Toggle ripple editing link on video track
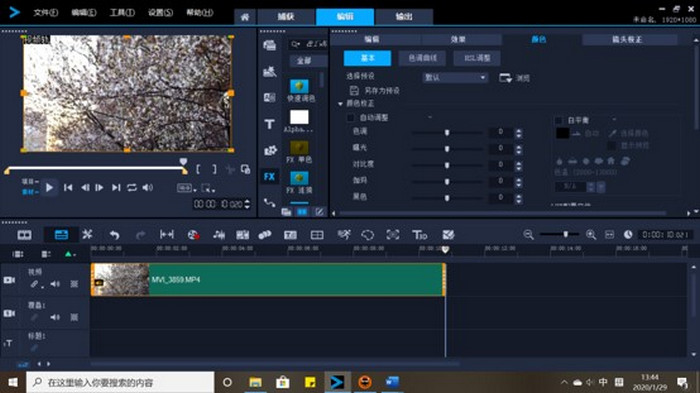The height and width of the screenshot is (393, 700). [34, 284]
